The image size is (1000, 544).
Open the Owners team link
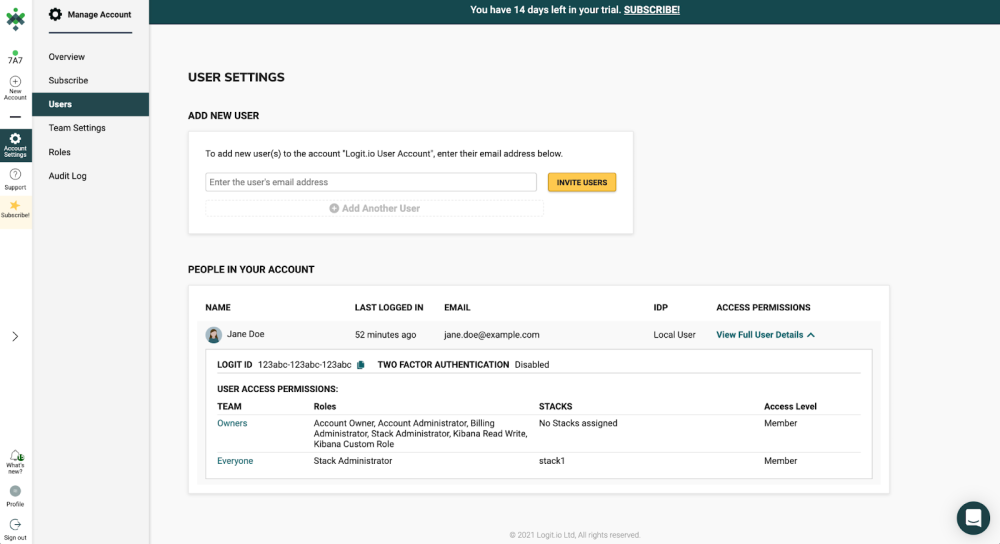point(232,424)
